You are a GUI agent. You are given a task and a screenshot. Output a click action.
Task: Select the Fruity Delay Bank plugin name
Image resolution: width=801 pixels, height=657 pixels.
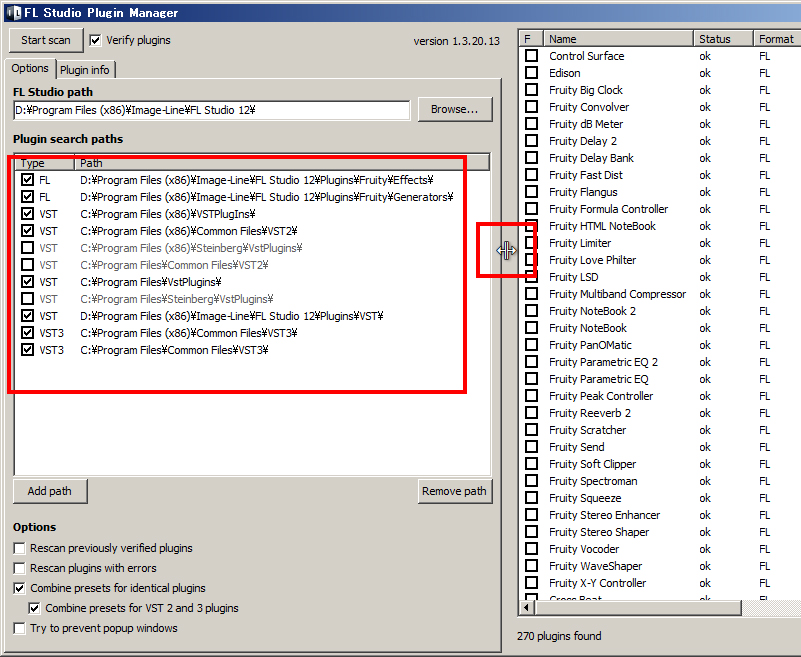click(591, 158)
